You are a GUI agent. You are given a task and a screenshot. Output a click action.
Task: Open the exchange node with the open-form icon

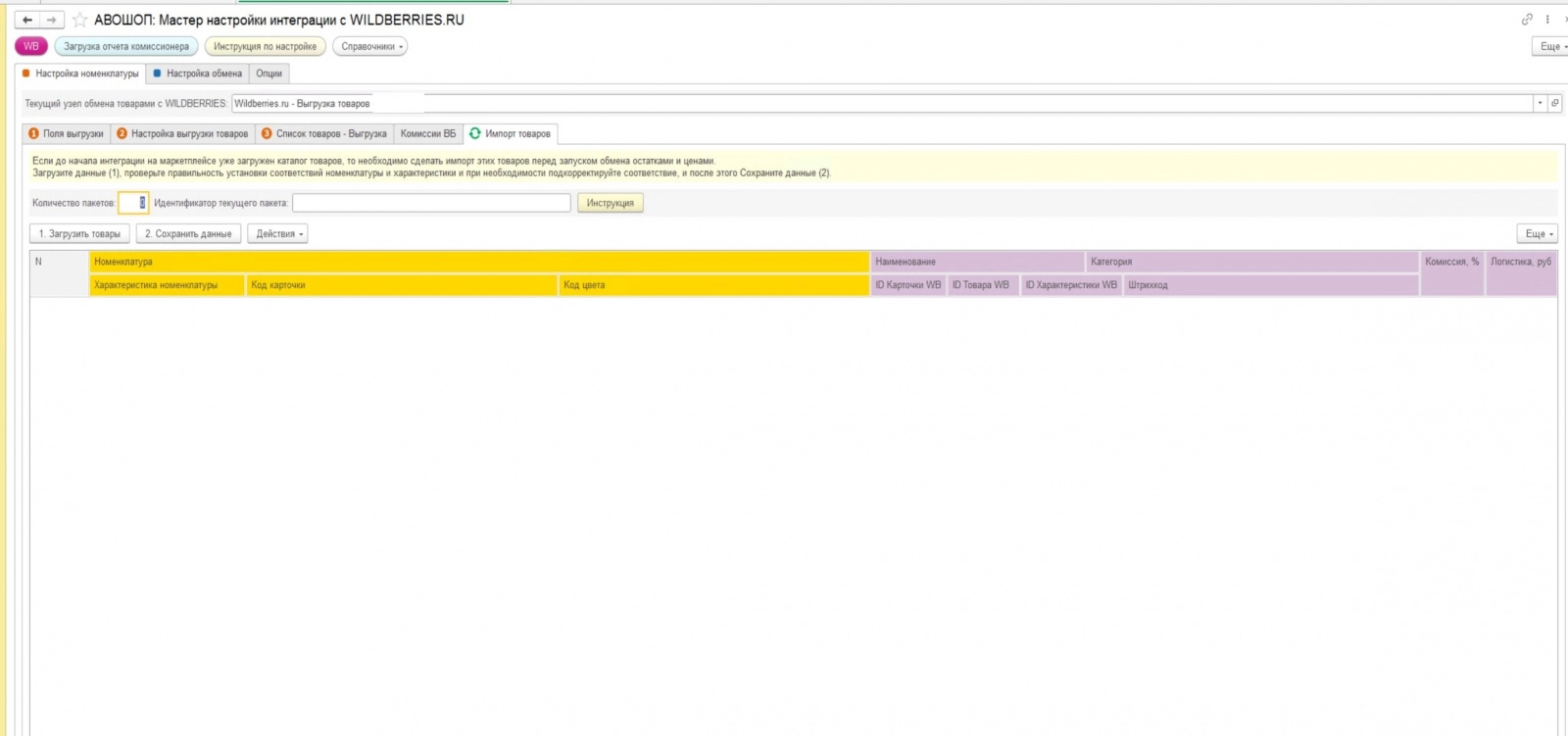click(1554, 103)
